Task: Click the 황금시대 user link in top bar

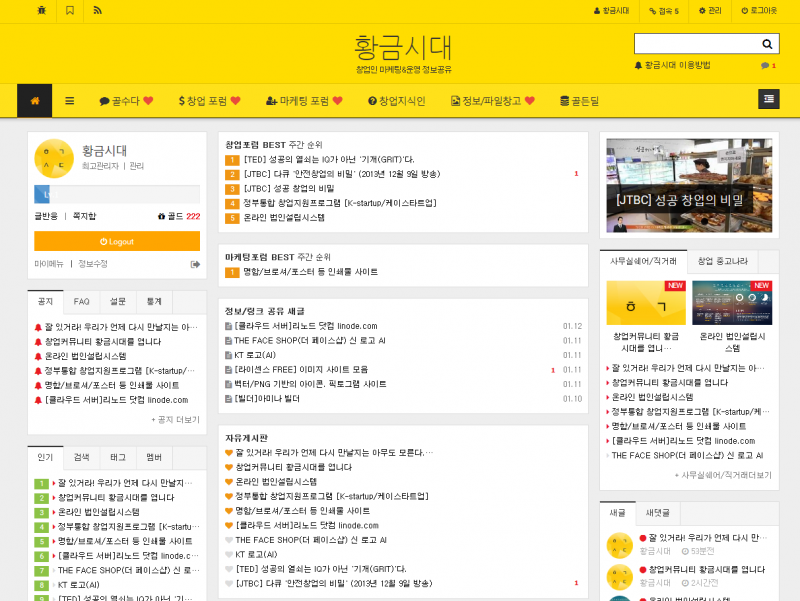Action: [612, 11]
